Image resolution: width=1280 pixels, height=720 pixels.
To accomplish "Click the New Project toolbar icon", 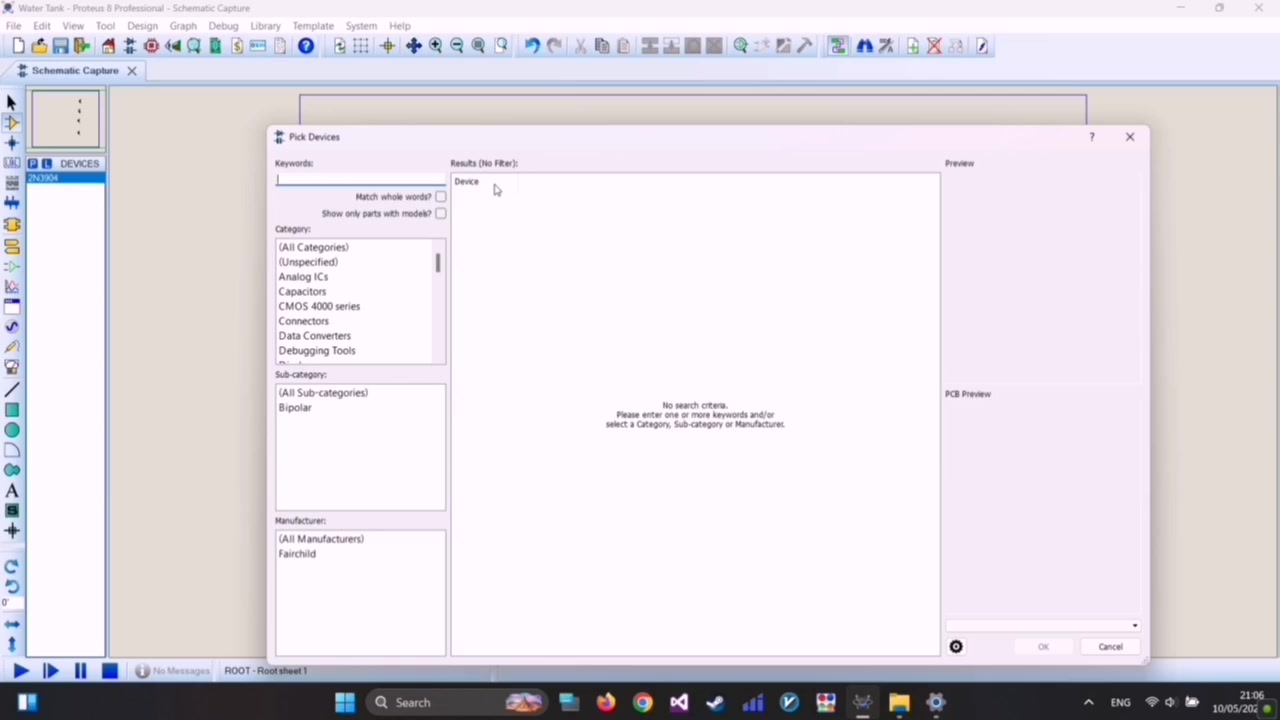I will pyautogui.click(x=18, y=46).
